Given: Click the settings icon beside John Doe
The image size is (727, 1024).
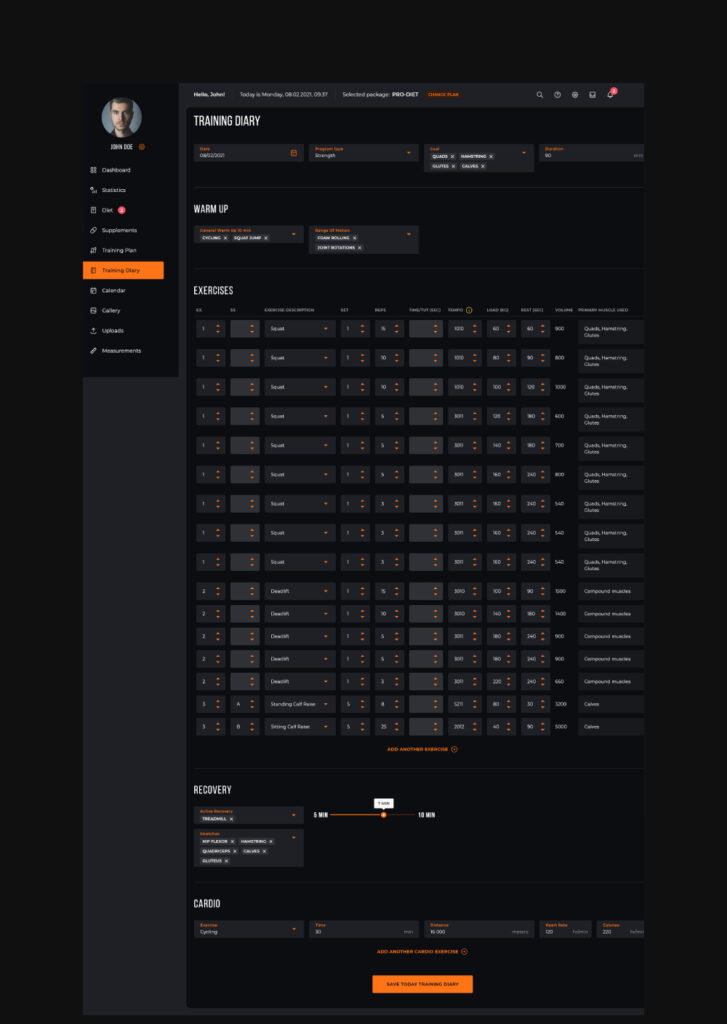Looking at the screenshot, I should tap(142, 147).
